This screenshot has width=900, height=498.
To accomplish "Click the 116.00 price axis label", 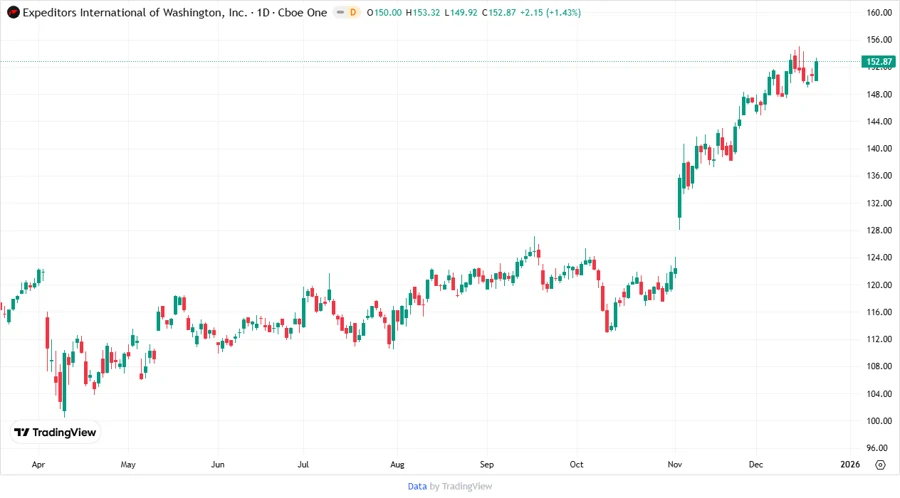I will pos(879,312).
